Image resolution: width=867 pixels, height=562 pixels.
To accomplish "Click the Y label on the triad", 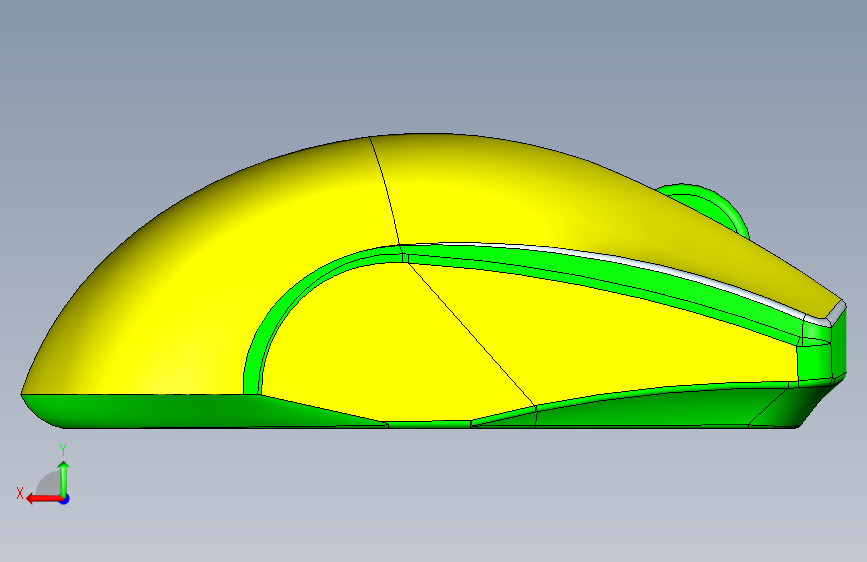I will tap(63, 450).
